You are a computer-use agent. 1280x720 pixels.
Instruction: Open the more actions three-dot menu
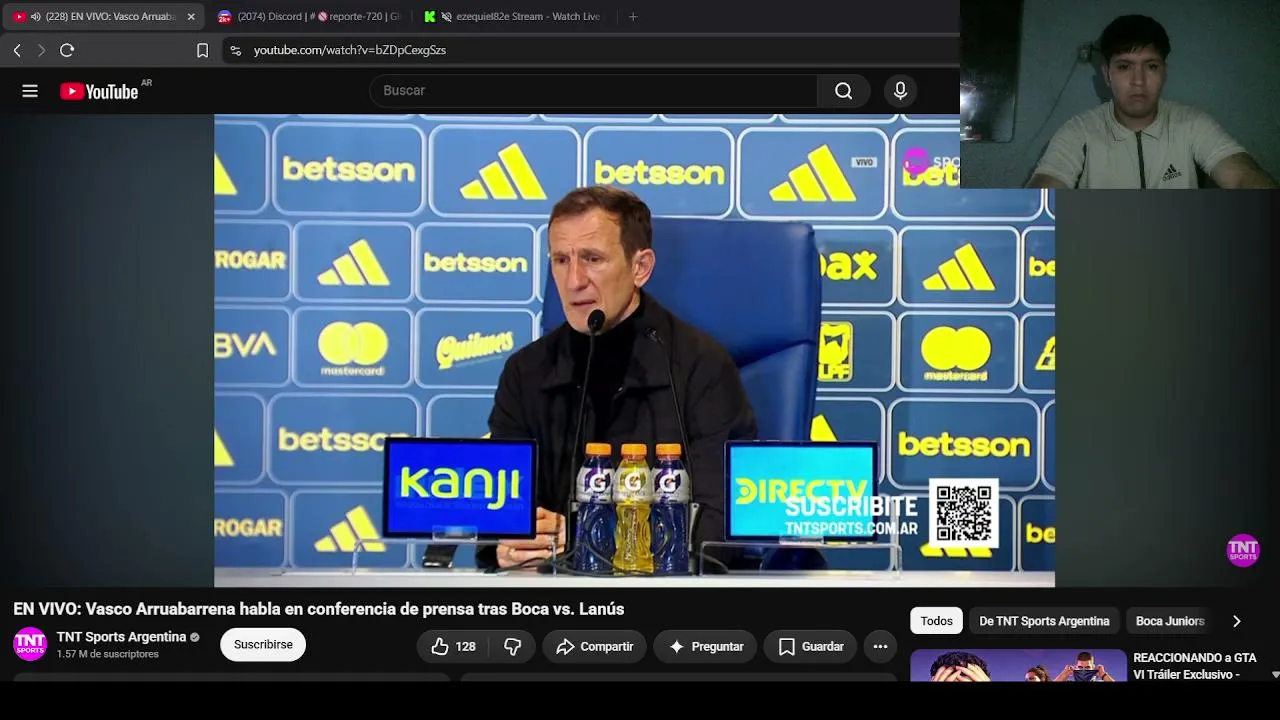point(880,647)
